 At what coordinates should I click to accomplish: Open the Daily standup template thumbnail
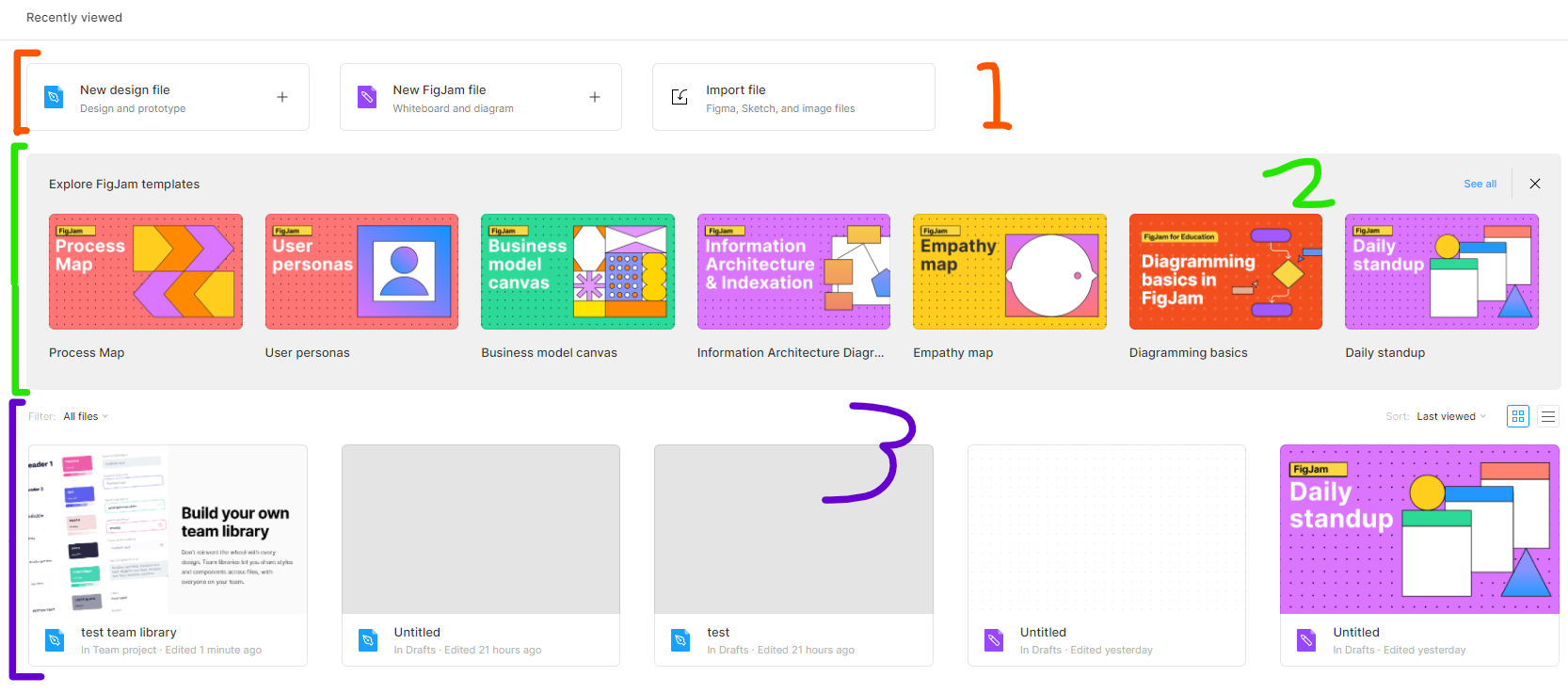1442,271
